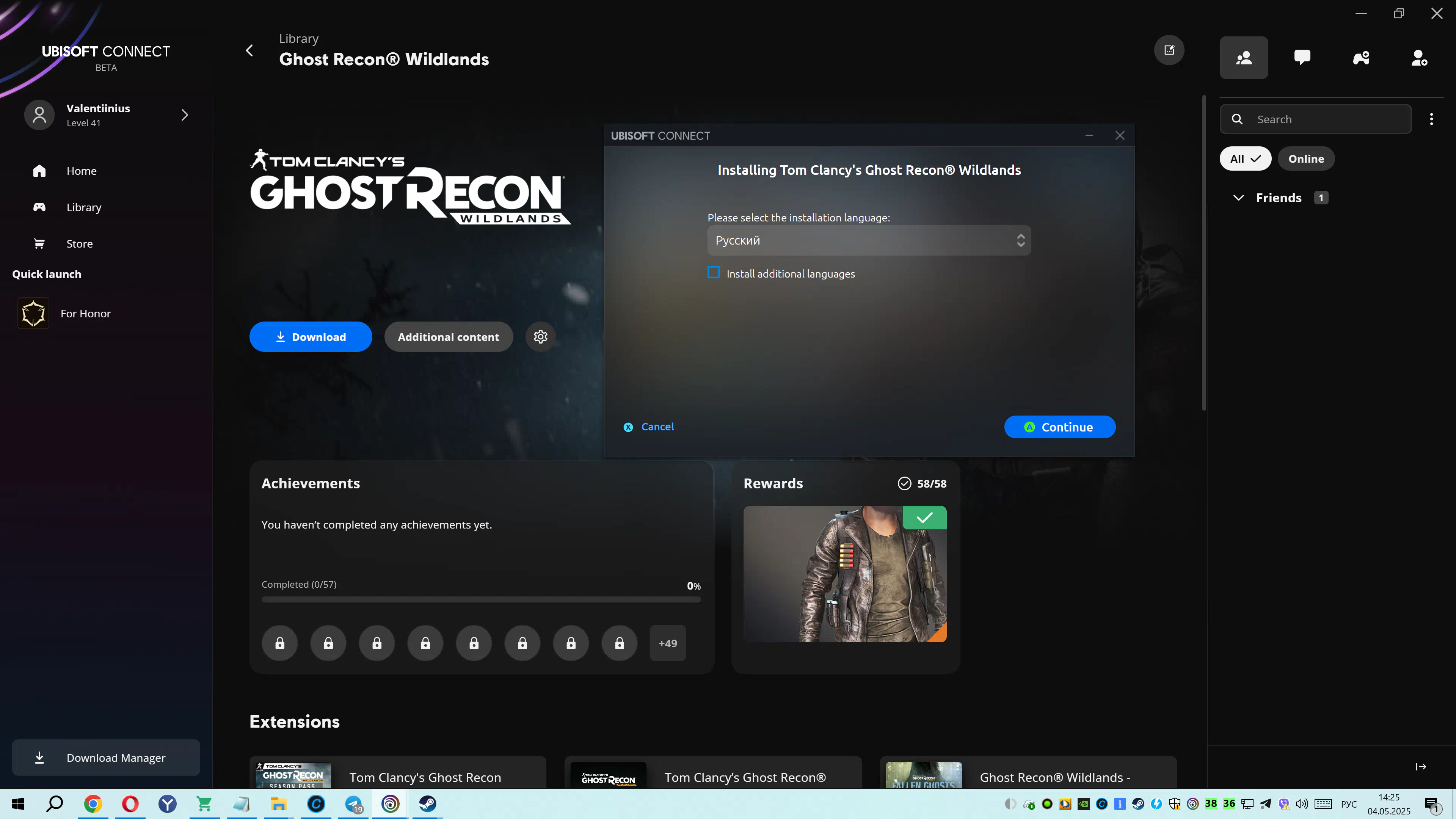
Task: Open the Rewards 58/58 completion icon
Action: [x=904, y=484]
